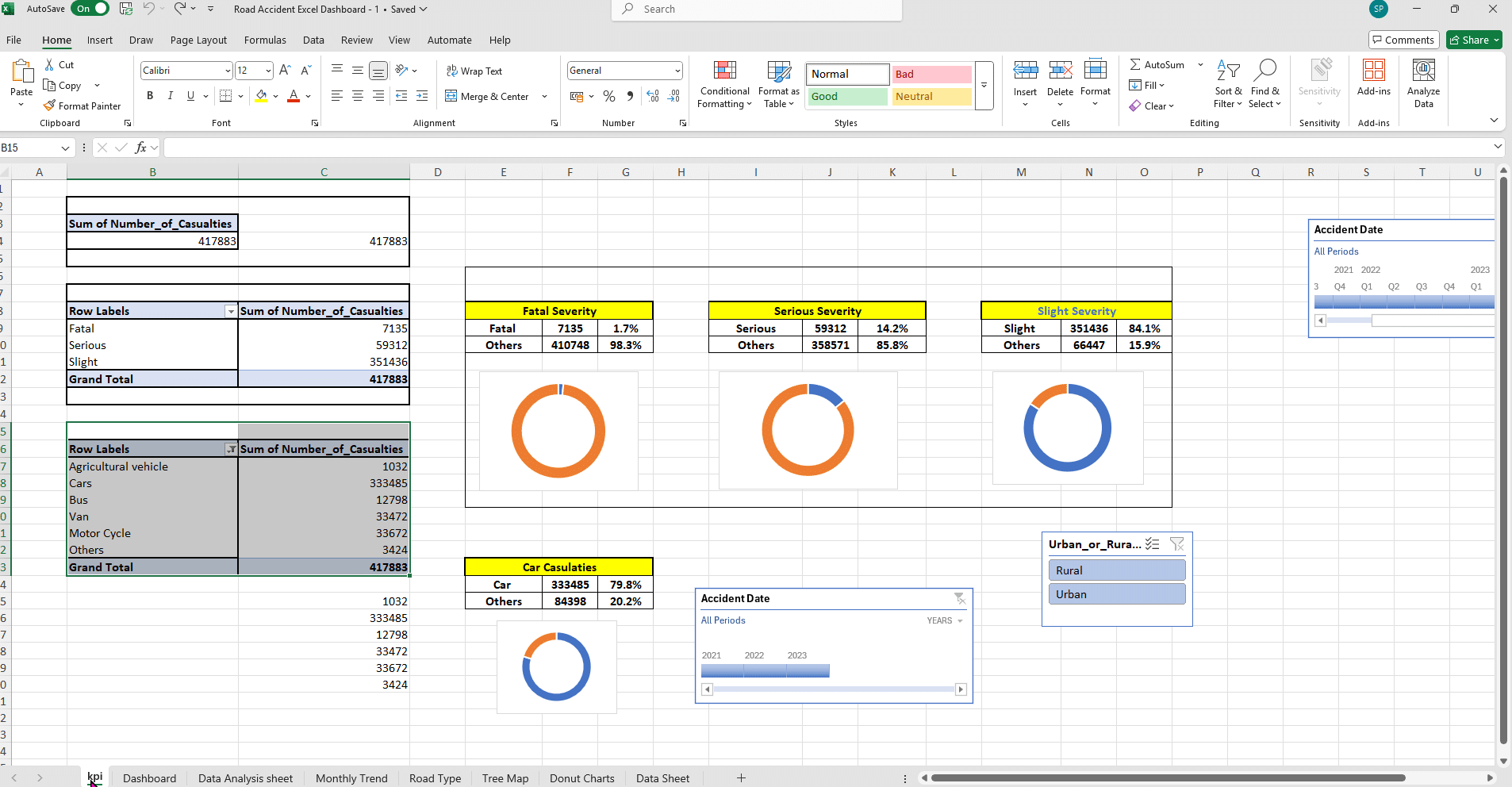Image resolution: width=1512 pixels, height=787 pixels.
Task: Expand Merge & Center options arrow
Action: 544,96
